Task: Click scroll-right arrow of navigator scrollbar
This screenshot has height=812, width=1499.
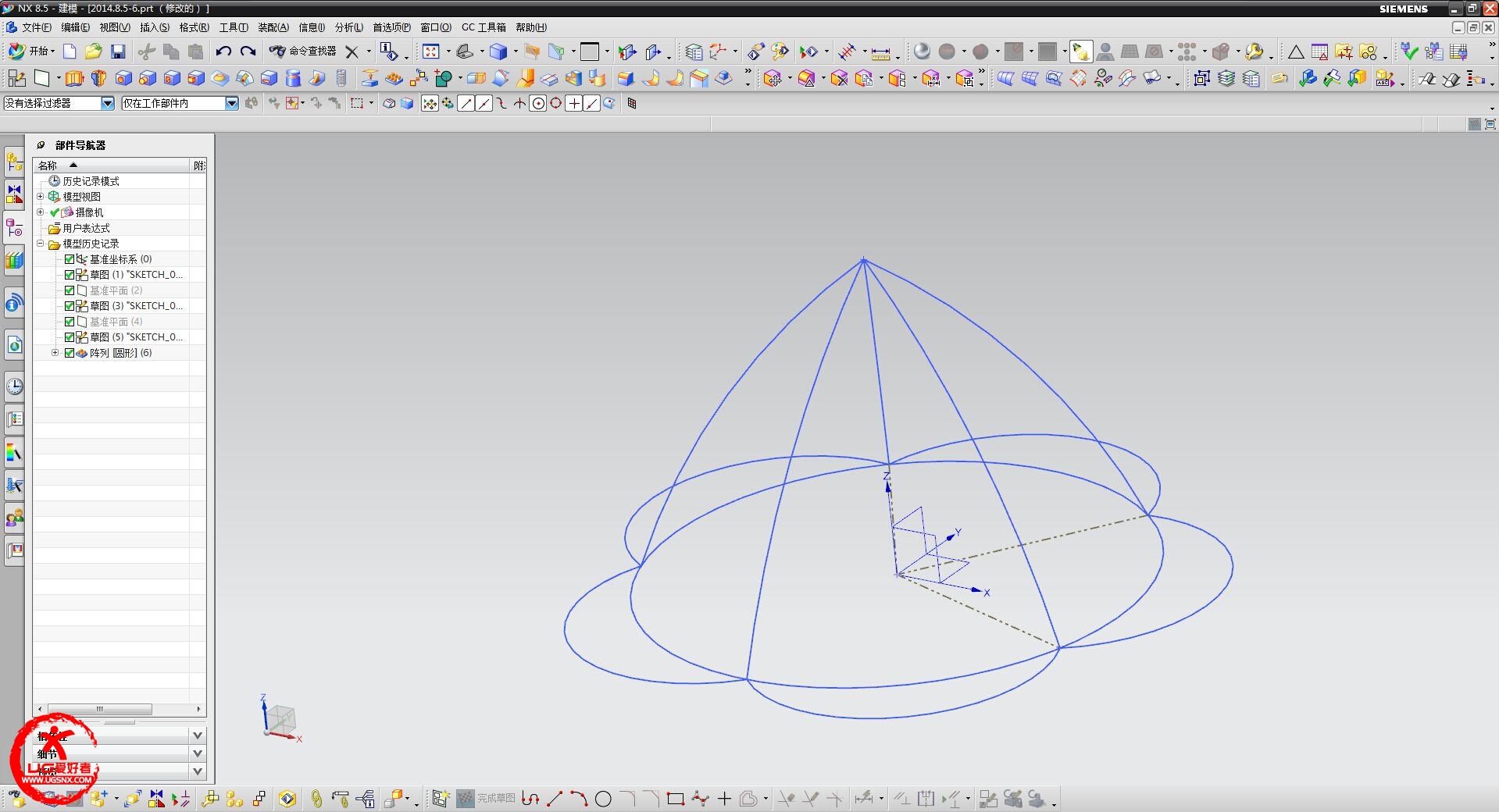Action: coord(198,709)
